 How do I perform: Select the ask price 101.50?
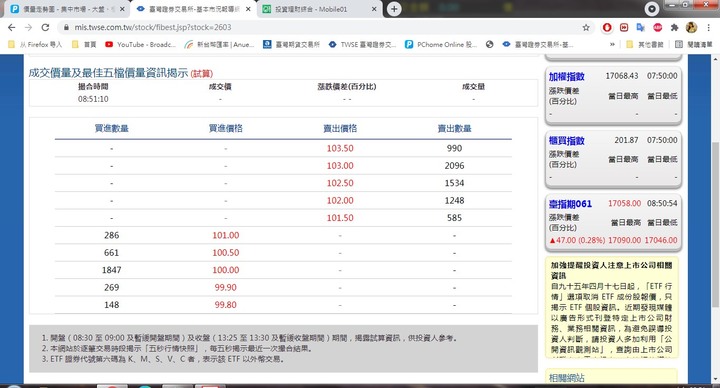pos(340,218)
